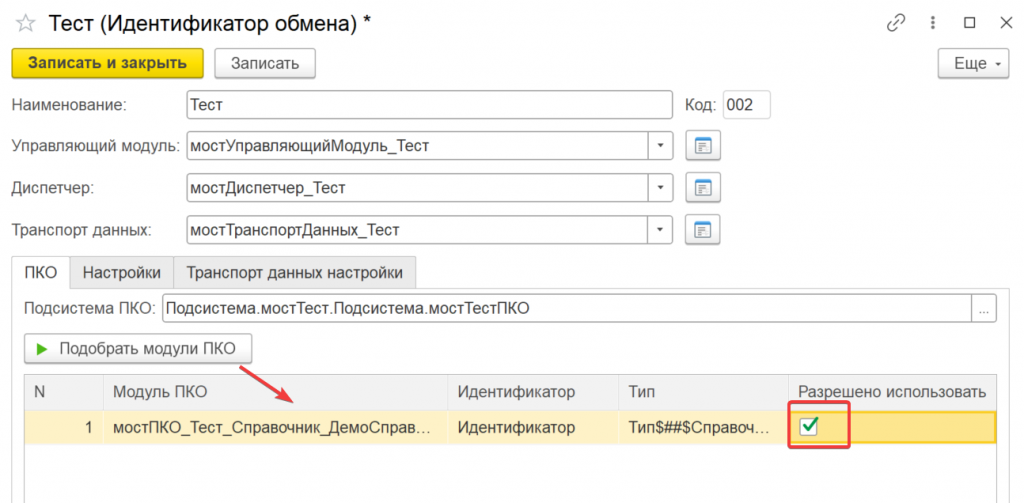Click the Наименование text field
Viewport: 1024px width, 503px height.
(x=430, y=105)
